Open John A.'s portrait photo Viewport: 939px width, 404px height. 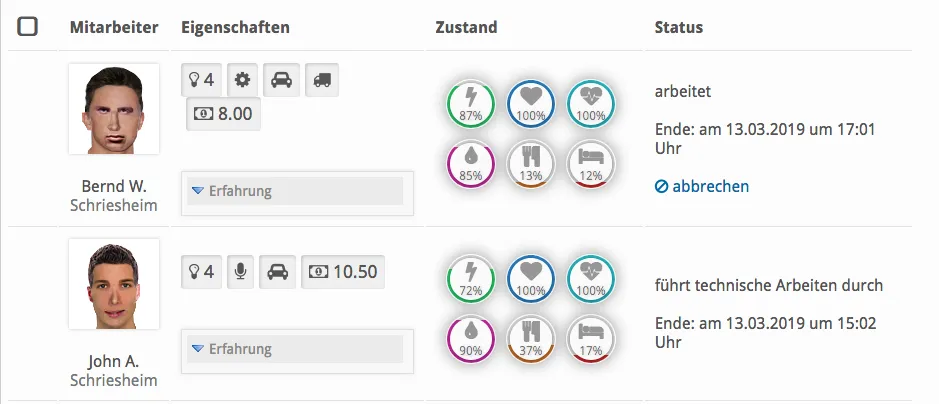[x=114, y=284]
